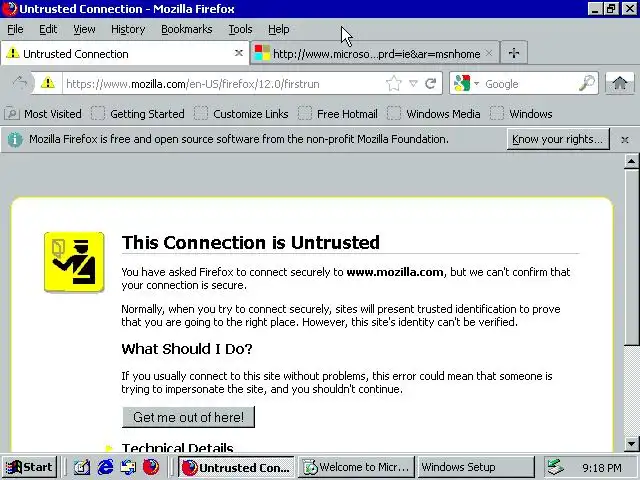Image resolution: width=640 pixels, height=480 pixels.
Task: Open the Windows Media bookmark
Action: point(434,114)
